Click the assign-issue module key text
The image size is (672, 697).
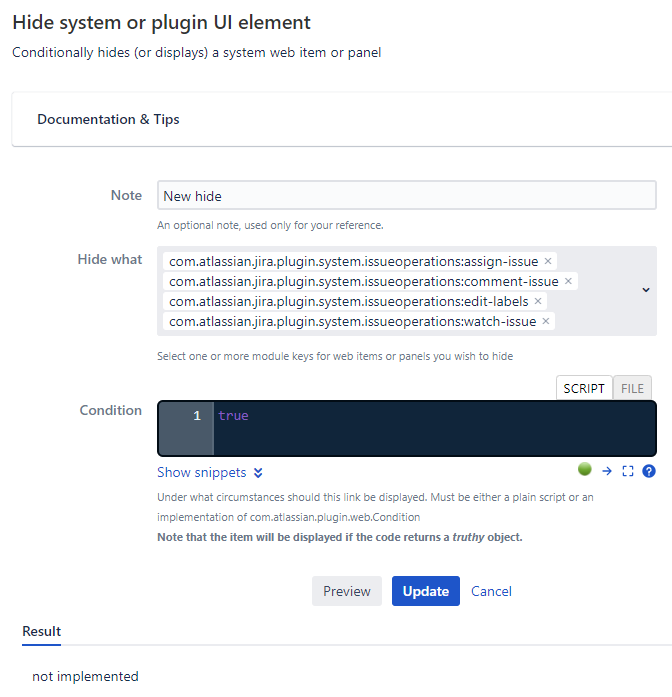[x=354, y=261]
